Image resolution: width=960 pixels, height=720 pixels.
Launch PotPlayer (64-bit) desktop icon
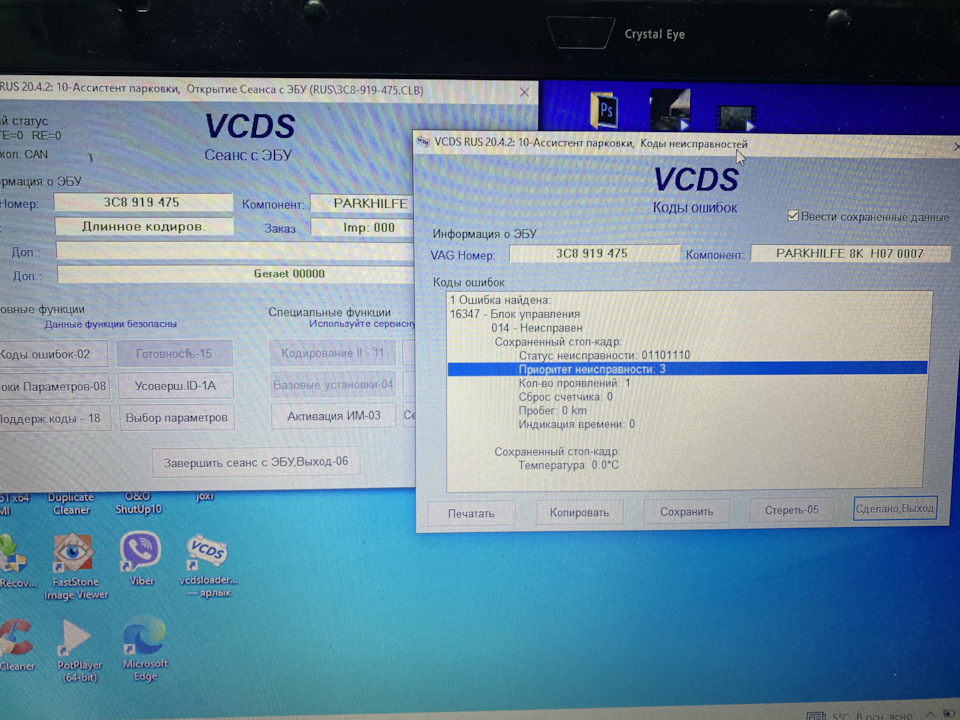point(78,650)
